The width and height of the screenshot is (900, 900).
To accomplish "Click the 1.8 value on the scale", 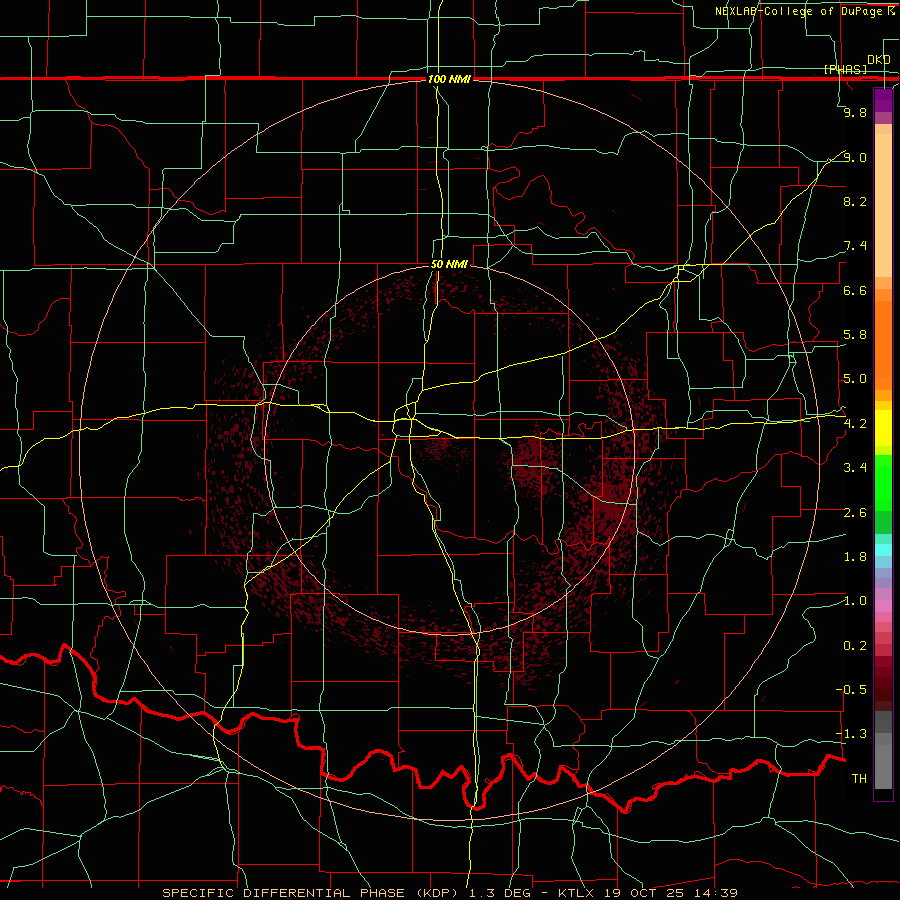I will [x=855, y=557].
